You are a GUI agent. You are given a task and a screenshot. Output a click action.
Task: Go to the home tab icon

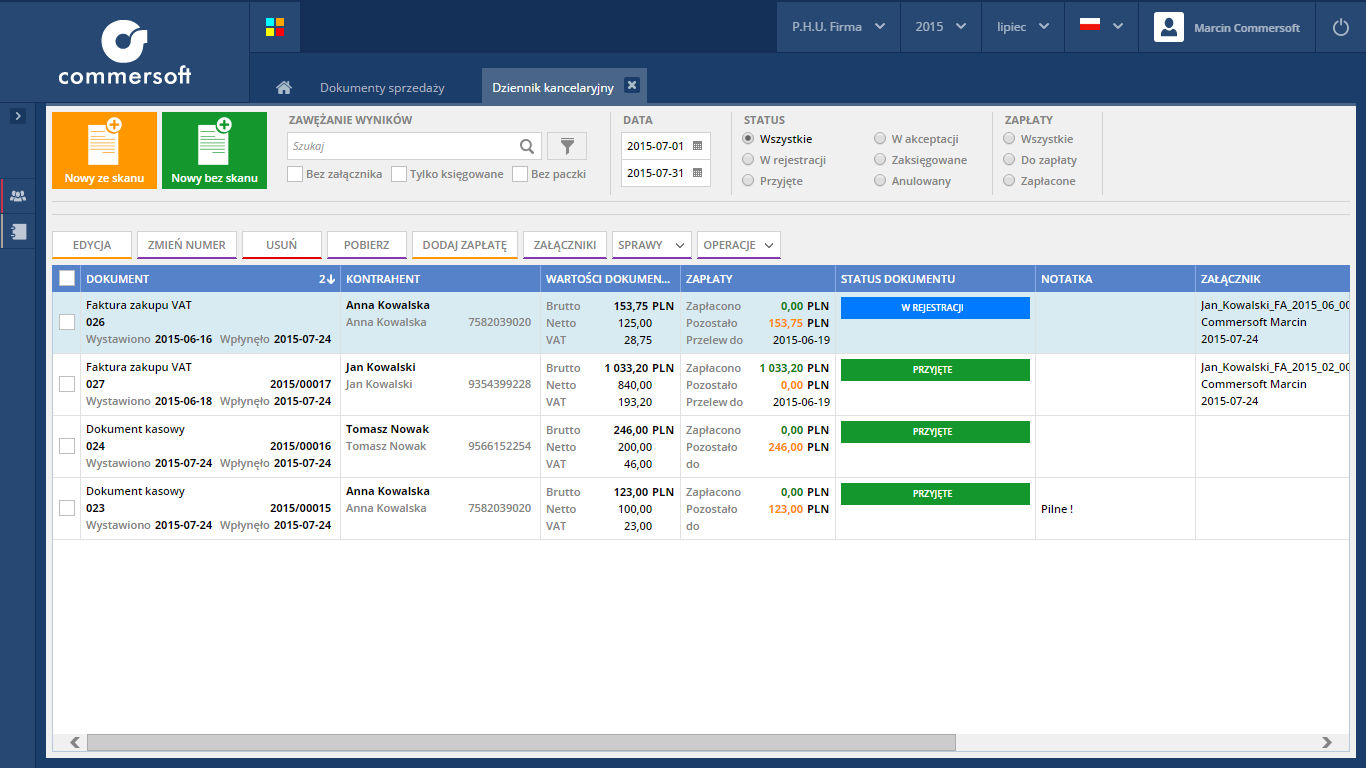pyautogui.click(x=284, y=87)
